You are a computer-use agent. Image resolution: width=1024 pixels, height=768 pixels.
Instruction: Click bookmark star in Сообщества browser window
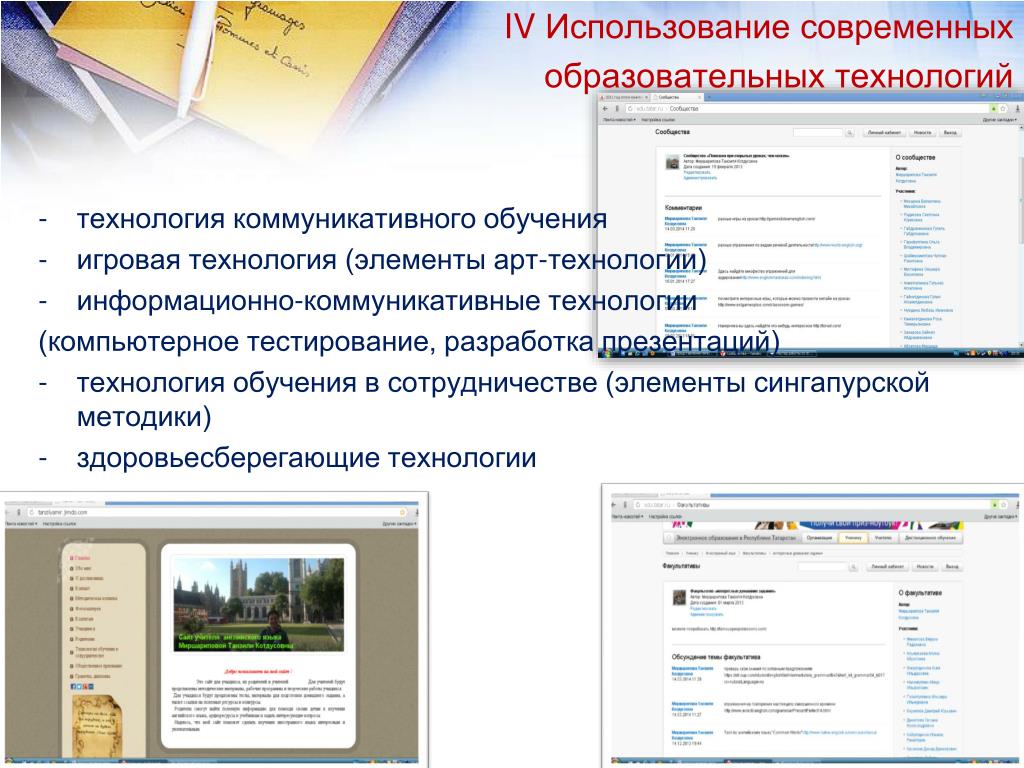(1003, 108)
